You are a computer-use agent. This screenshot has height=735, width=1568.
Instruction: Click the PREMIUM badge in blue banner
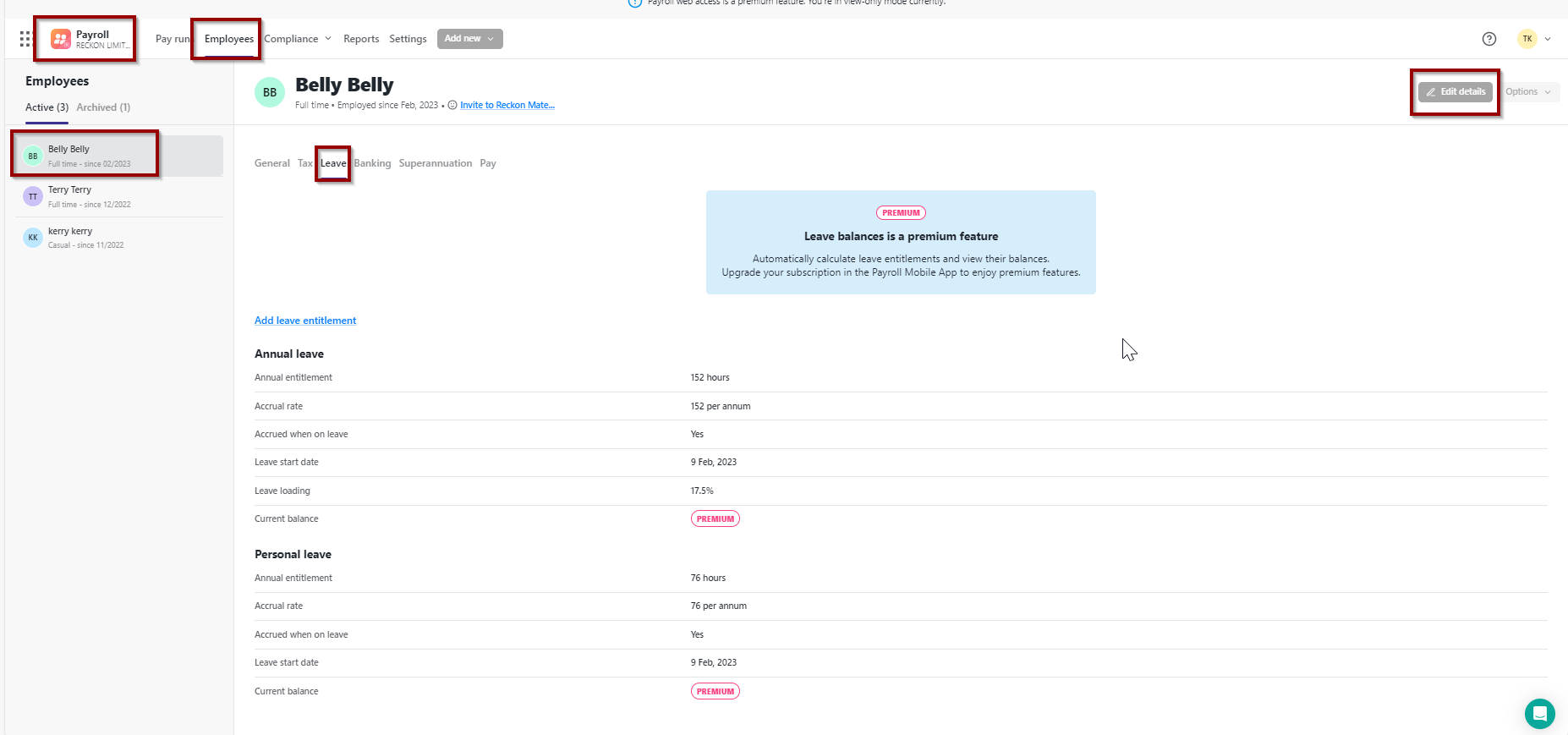pyautogui.click(x=901, y=213)
